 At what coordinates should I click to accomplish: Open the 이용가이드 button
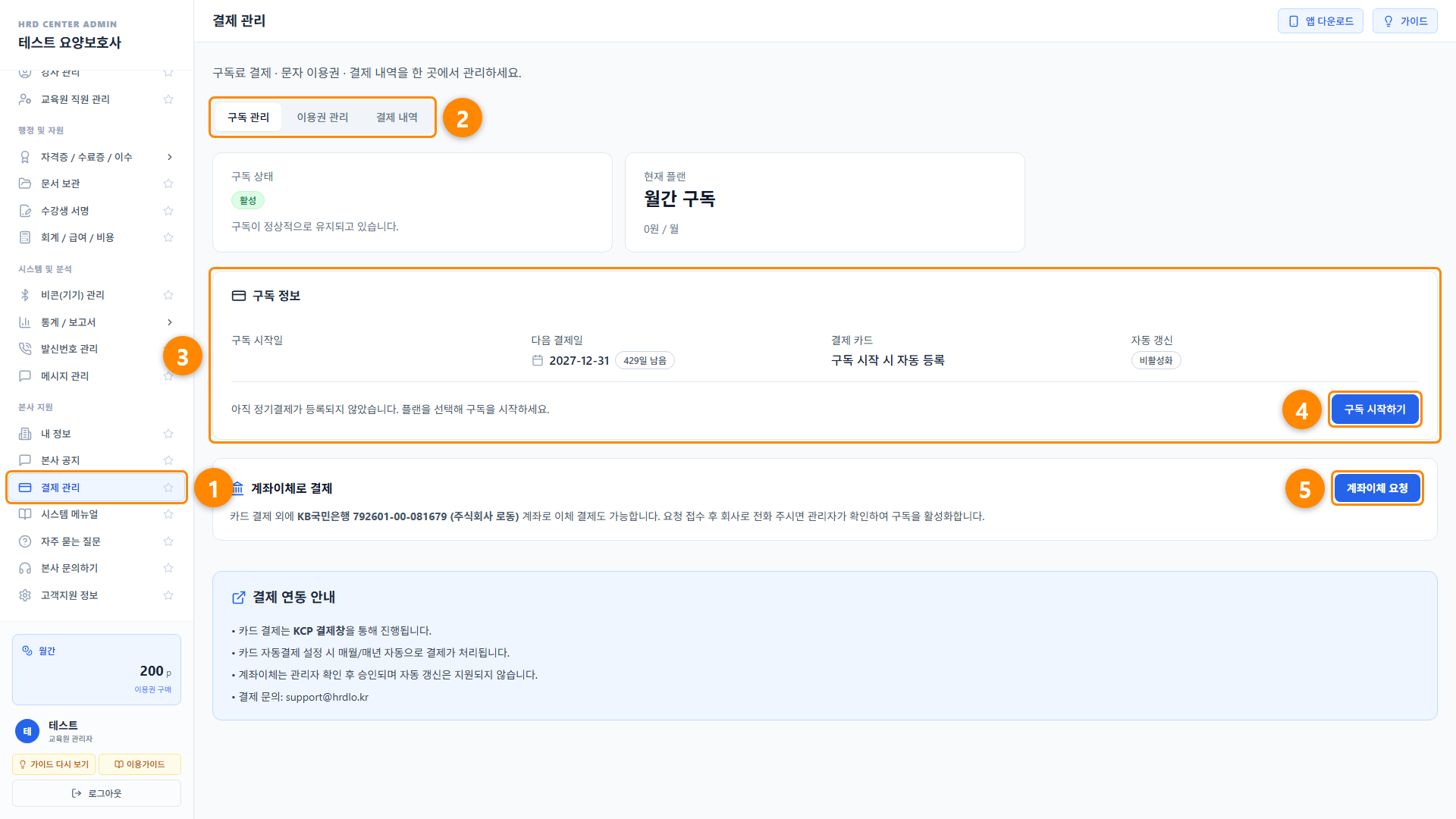(x=140, y=764)
